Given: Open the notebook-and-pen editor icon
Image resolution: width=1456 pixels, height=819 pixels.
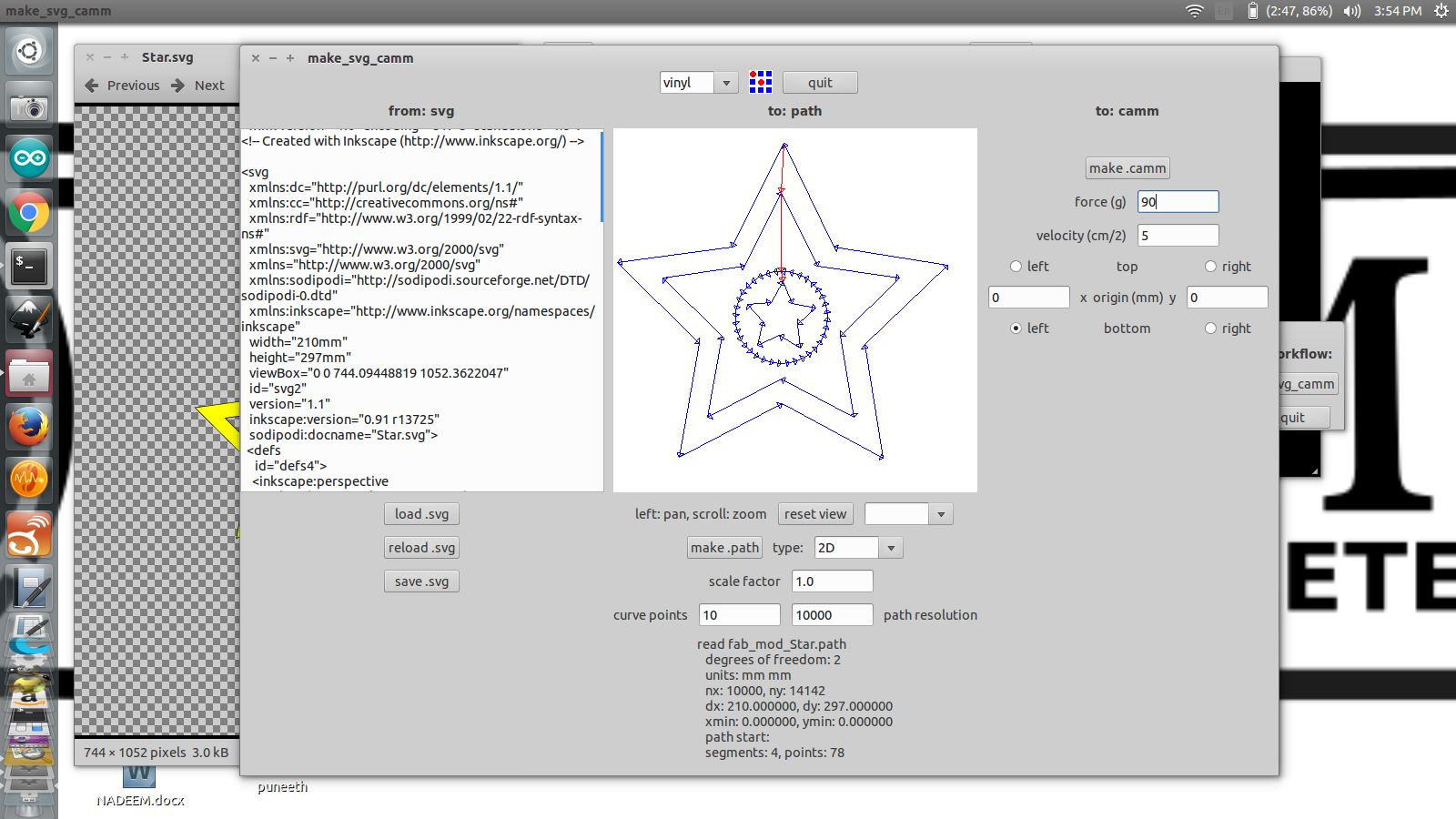Looking at the screenshot, I should 29,588.
